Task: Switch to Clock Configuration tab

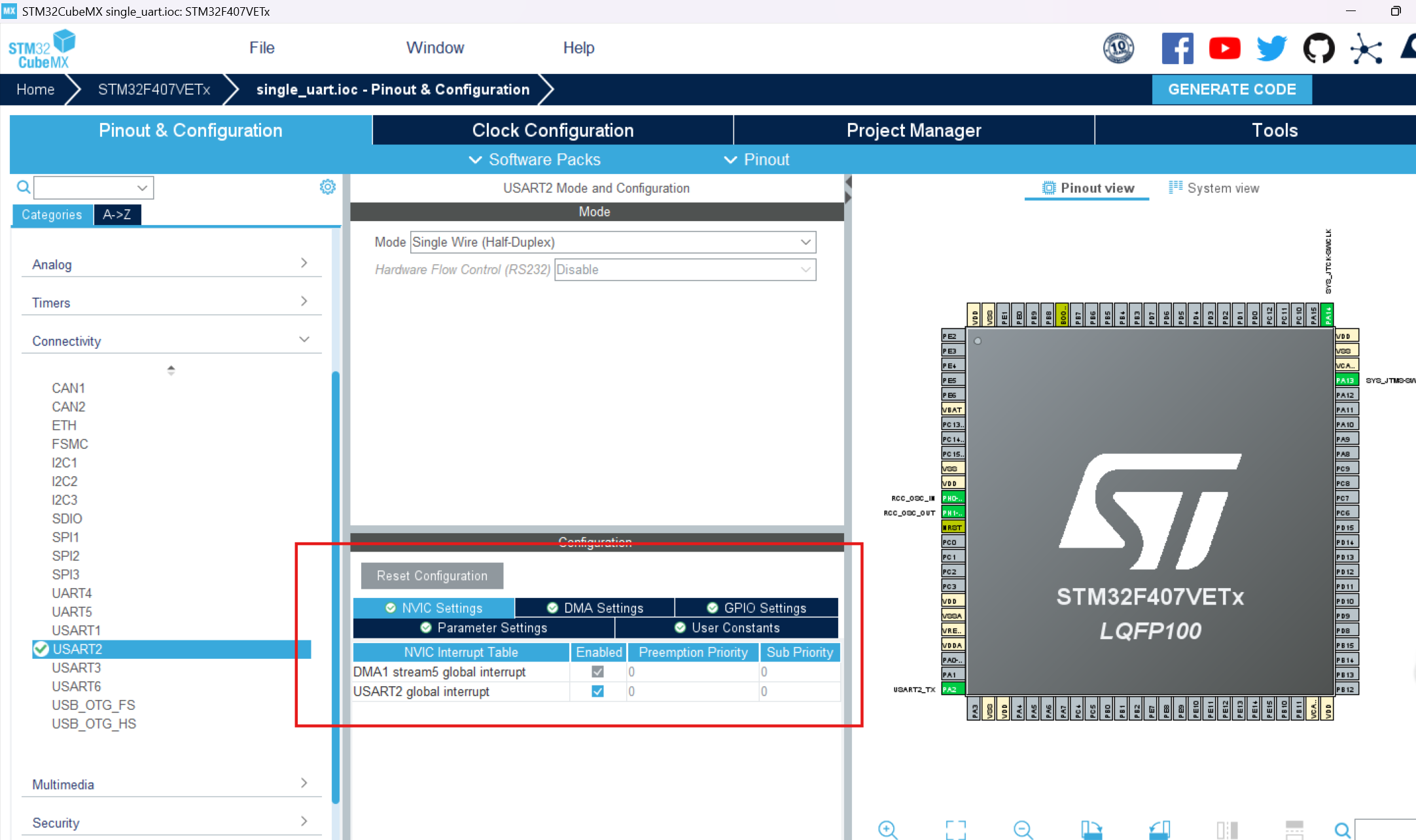Action: (552, 130)
